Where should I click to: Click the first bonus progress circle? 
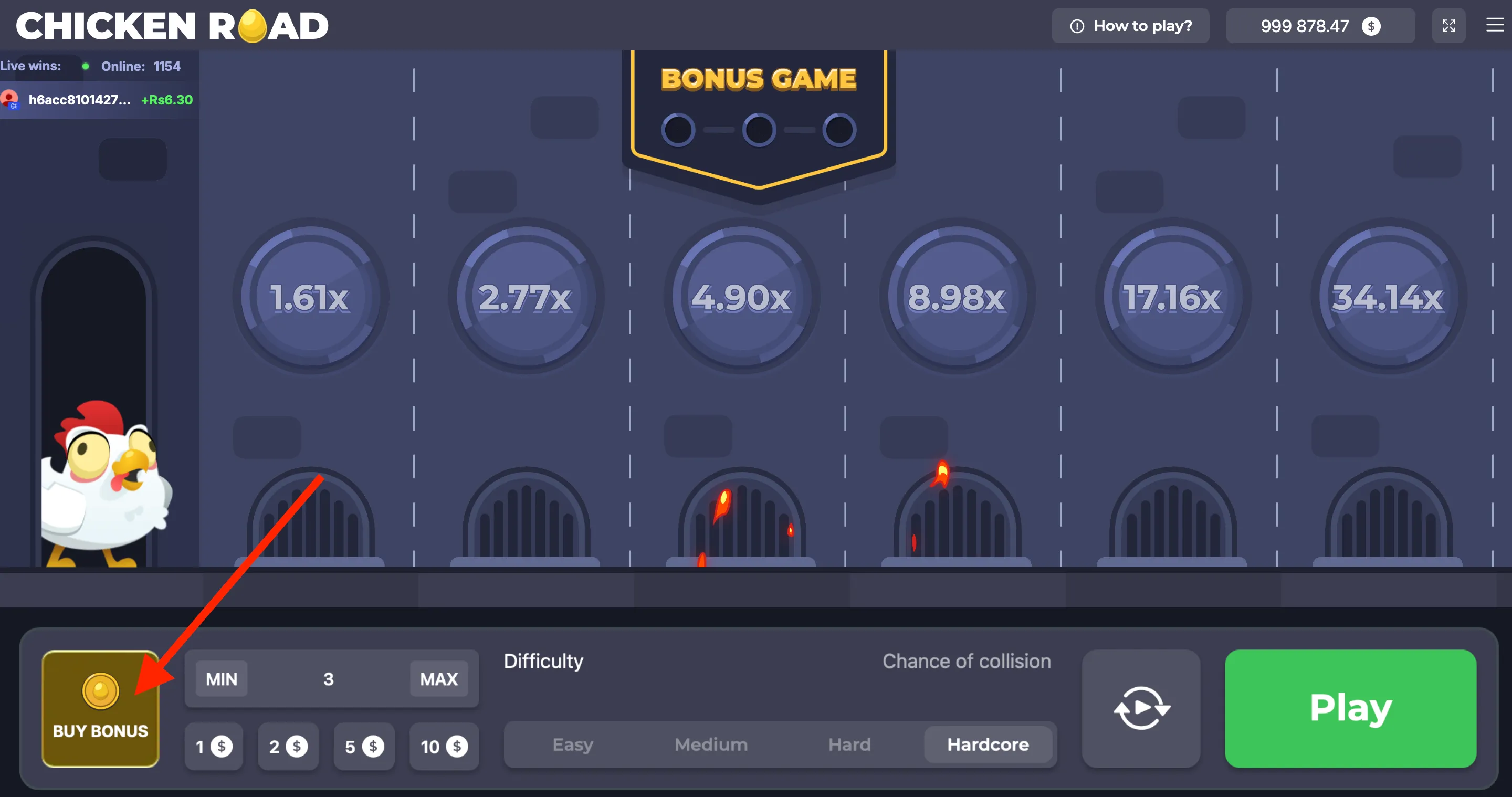click(678, 130)
